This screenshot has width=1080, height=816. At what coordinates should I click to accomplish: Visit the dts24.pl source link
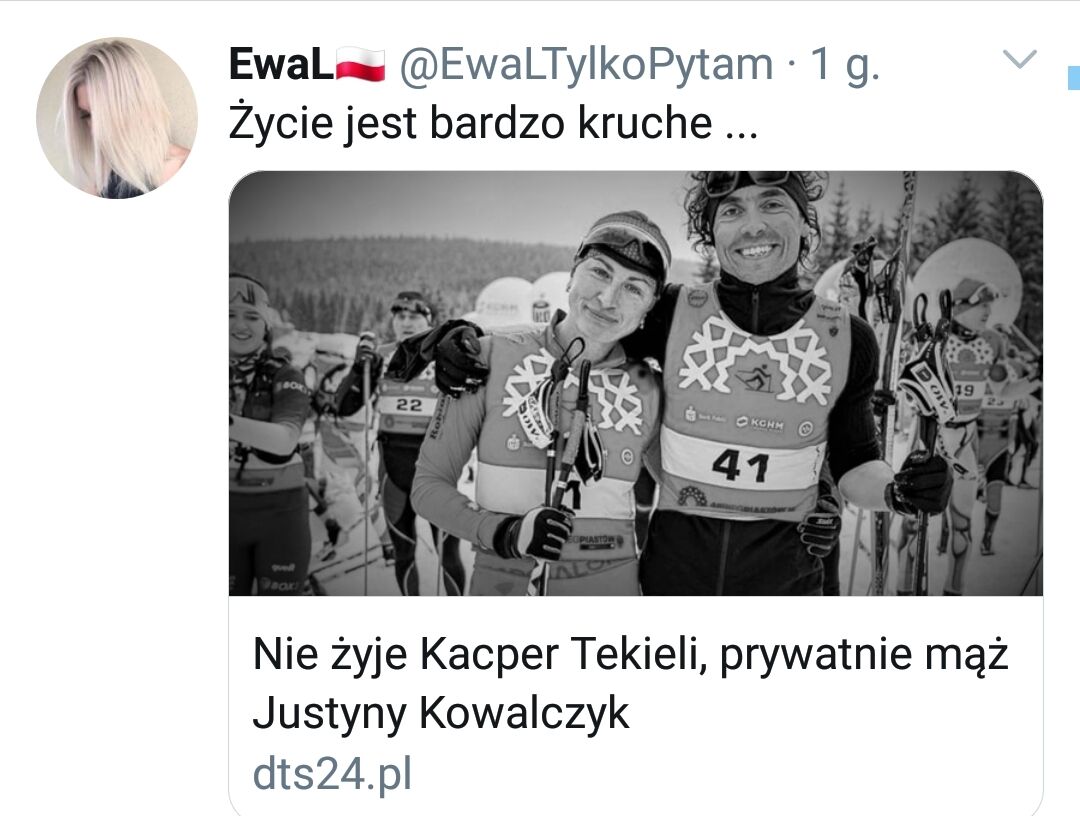[332, 773]
